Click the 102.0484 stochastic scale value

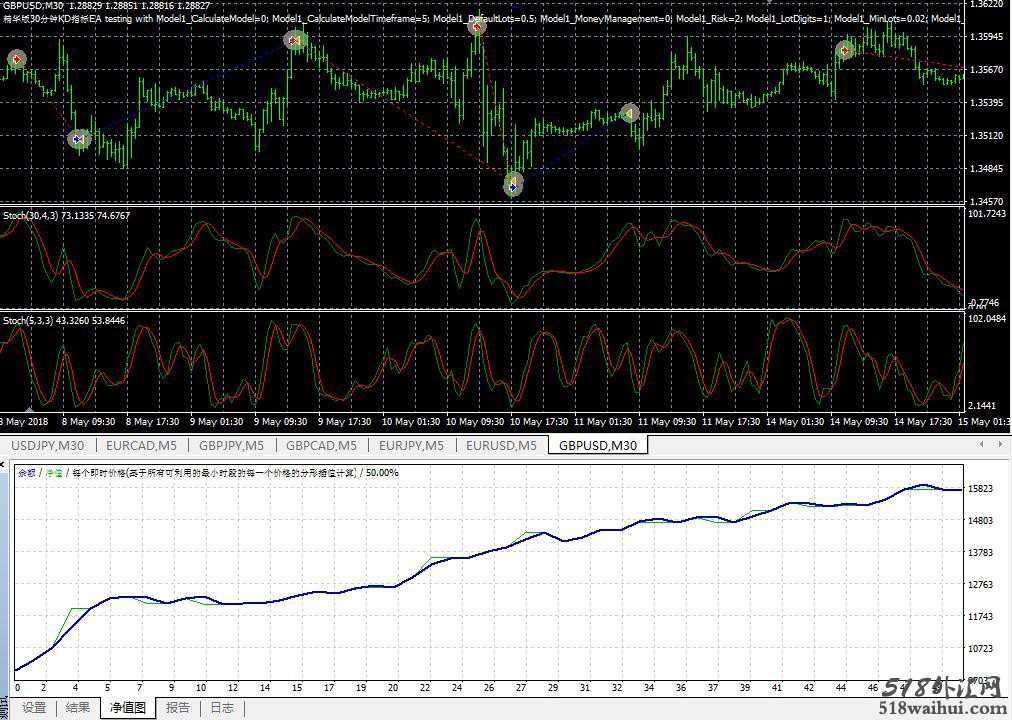click(987, 319)
